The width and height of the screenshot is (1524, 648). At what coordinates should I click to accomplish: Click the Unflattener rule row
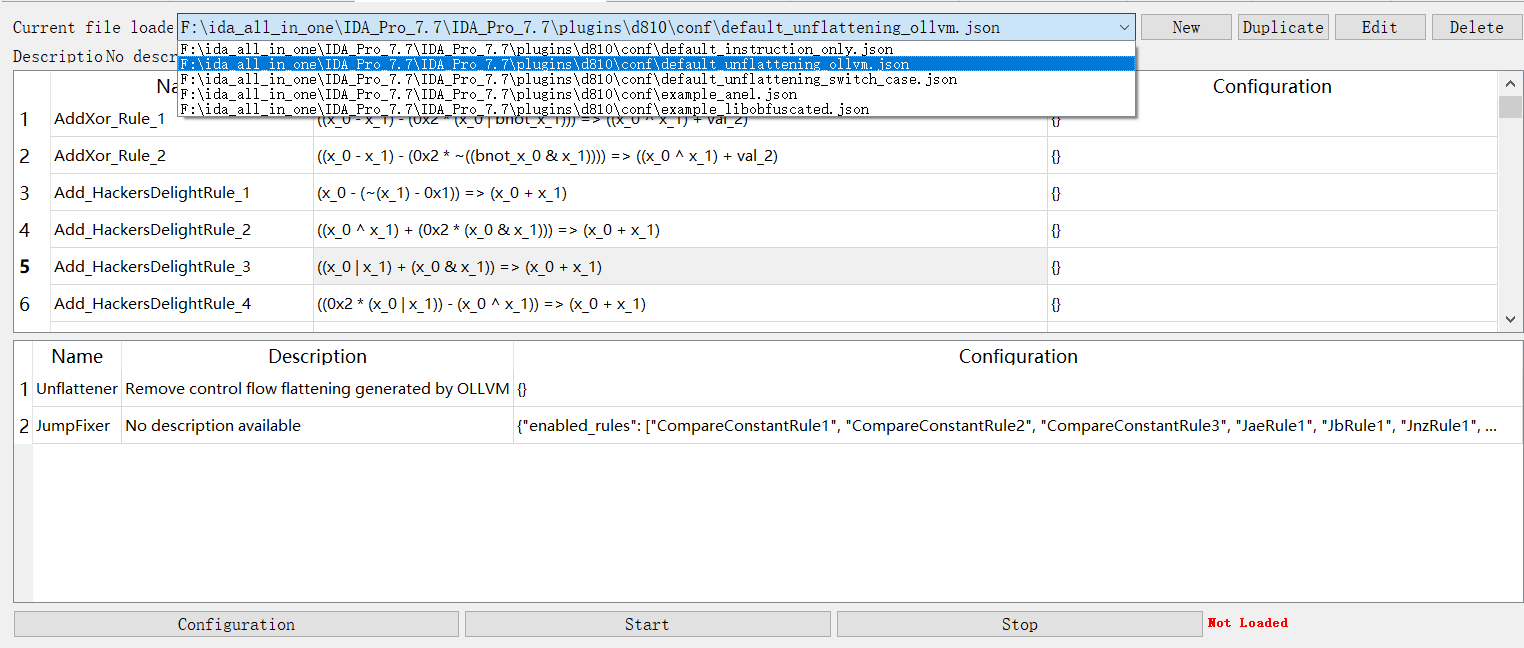[x=77, y=388]
